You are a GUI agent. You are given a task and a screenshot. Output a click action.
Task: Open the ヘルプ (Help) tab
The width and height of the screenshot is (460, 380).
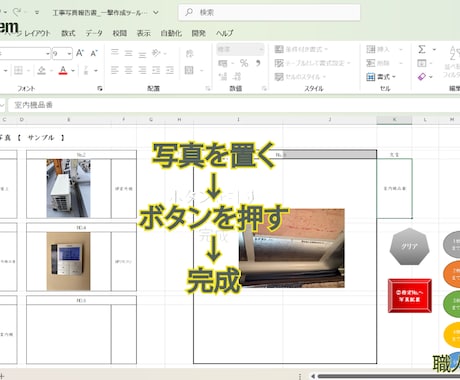224,33
